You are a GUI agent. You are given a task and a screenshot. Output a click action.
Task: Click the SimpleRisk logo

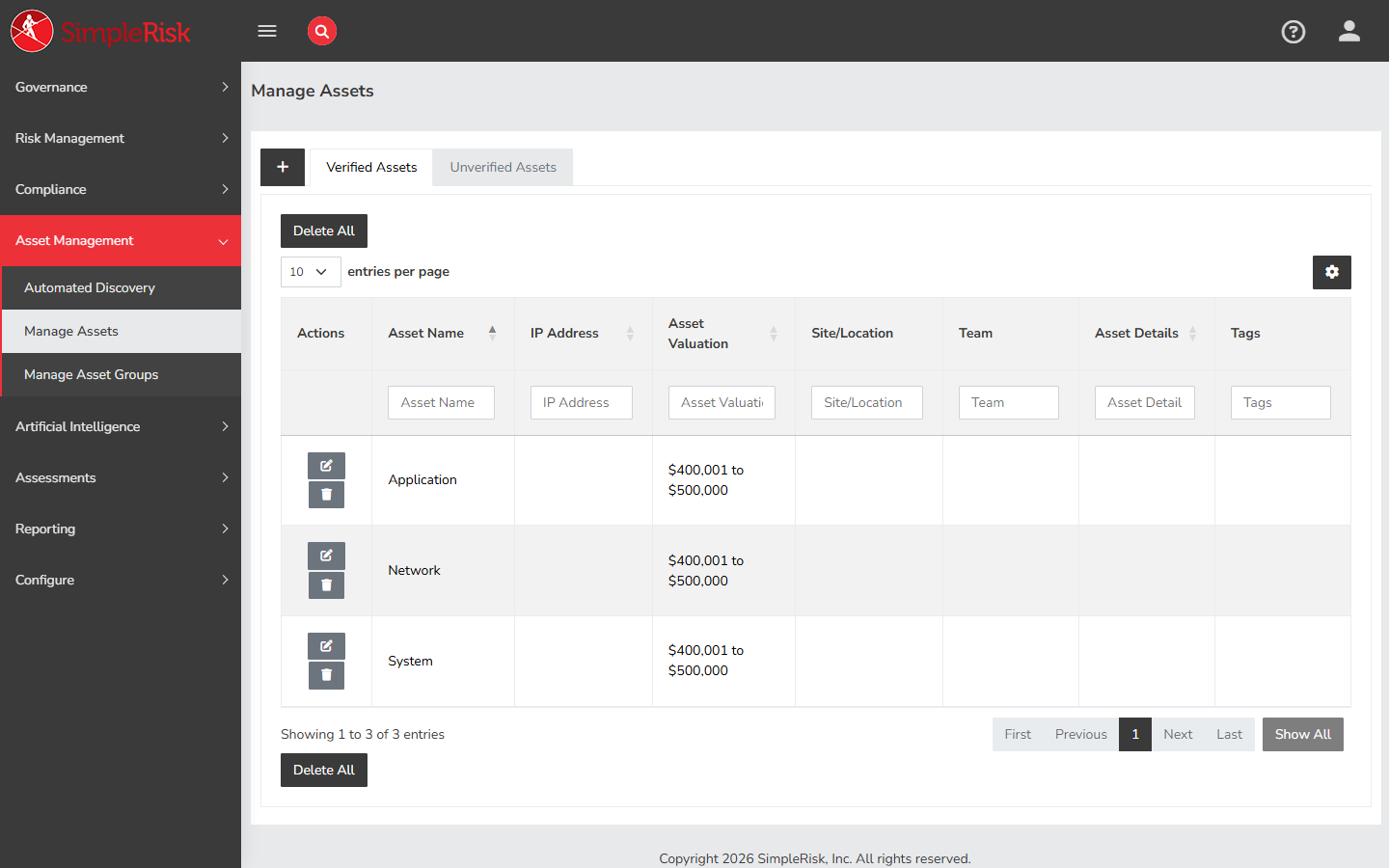(x=100, y=31)
